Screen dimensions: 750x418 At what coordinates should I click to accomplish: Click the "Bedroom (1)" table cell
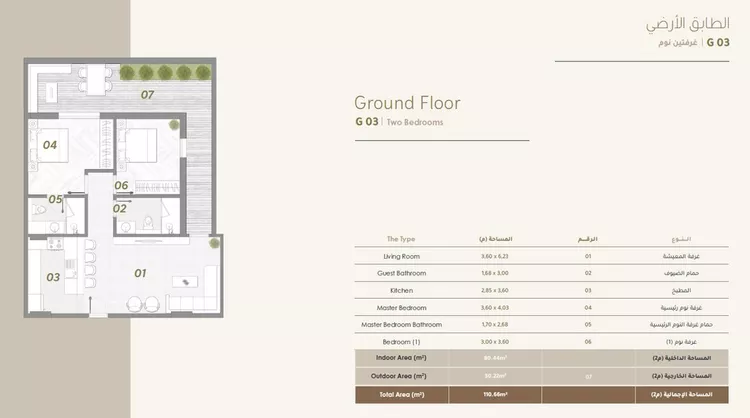coord(401,342)
